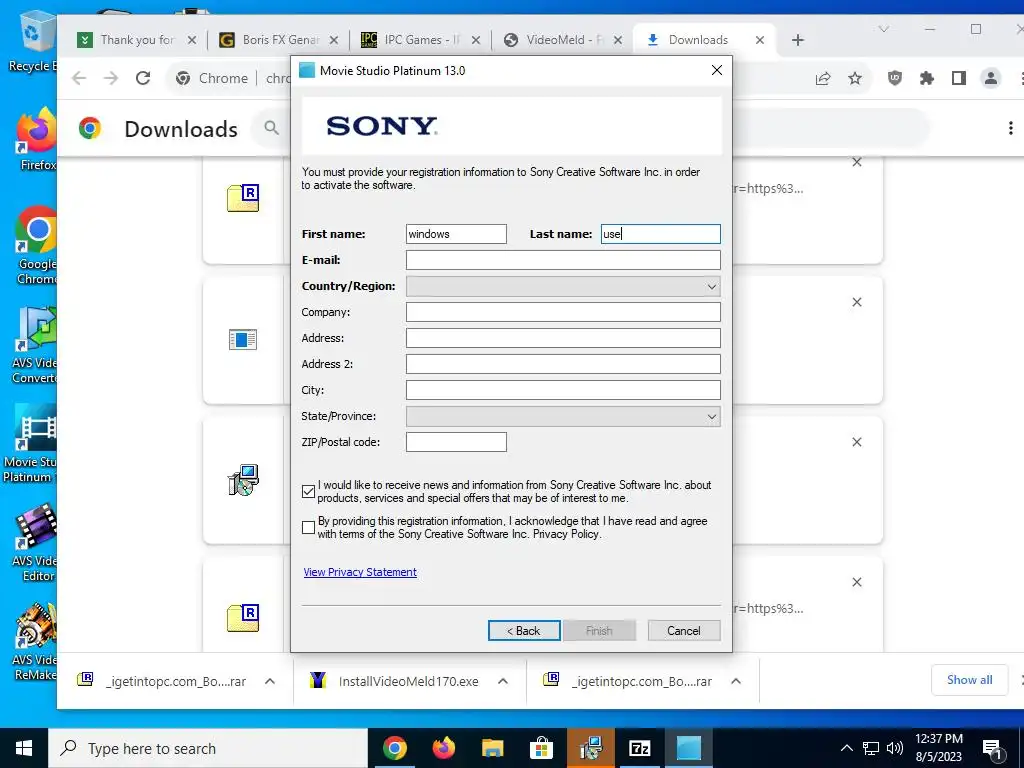Screen dimensions: 1024x768
Task: Open the volume speaker tray icon
Action: click(895, 748)
